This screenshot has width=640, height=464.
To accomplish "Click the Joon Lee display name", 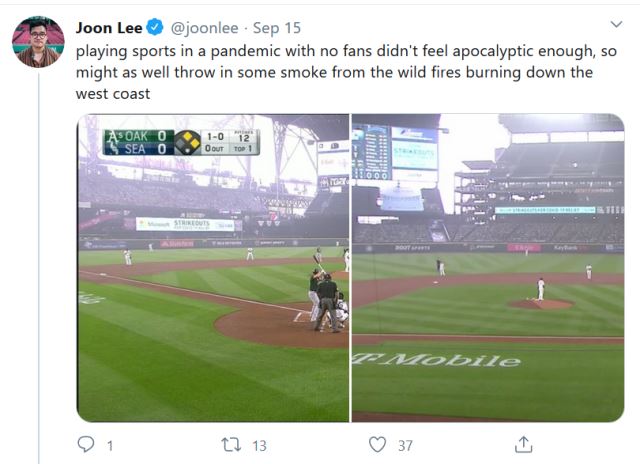I will (x=109, y=28).
